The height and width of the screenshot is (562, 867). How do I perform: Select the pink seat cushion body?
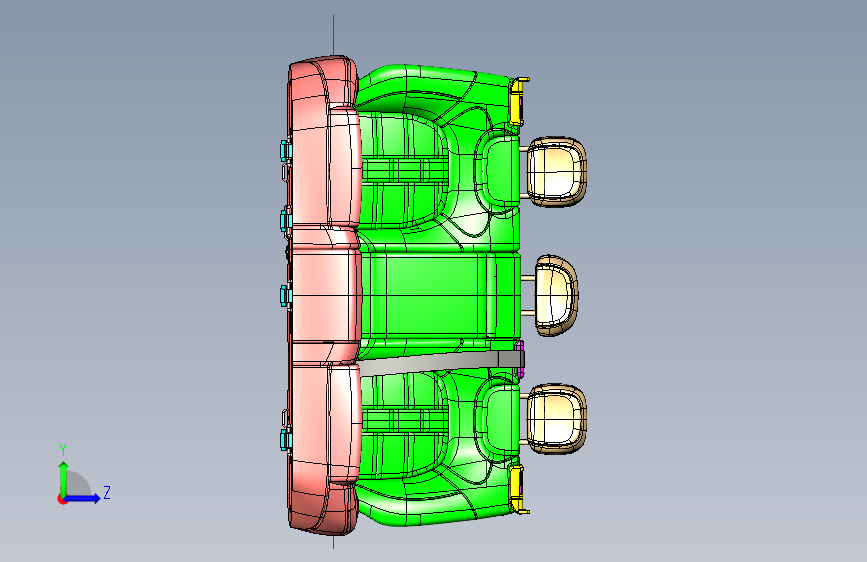pyautogui.click(x=324, y=295)
